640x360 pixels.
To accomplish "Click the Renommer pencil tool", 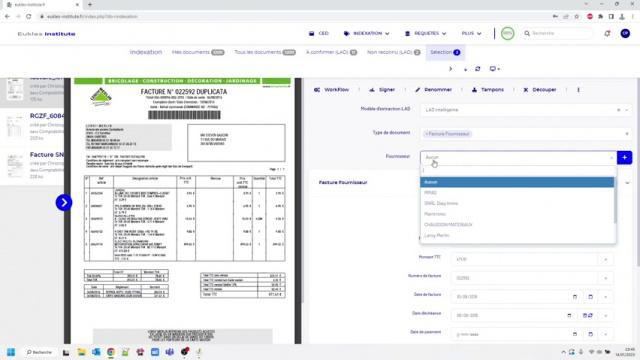I will [x=433, y=90].
